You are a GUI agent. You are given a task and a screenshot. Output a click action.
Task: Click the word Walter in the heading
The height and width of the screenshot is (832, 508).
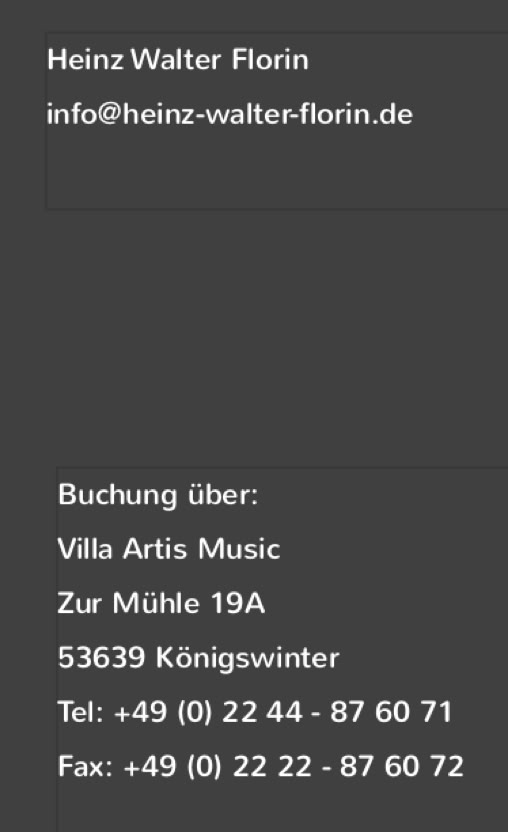pyautogui.click(x=176, y=59)
